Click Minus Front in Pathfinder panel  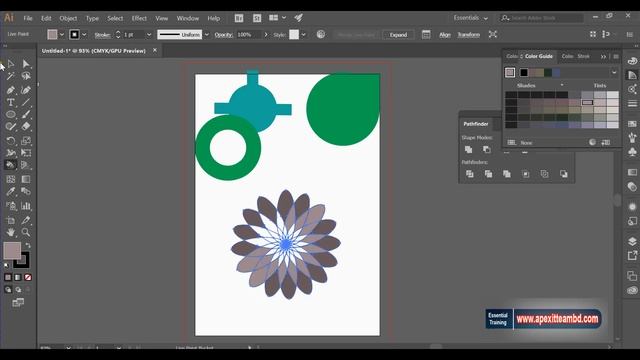tap(487, 150)
